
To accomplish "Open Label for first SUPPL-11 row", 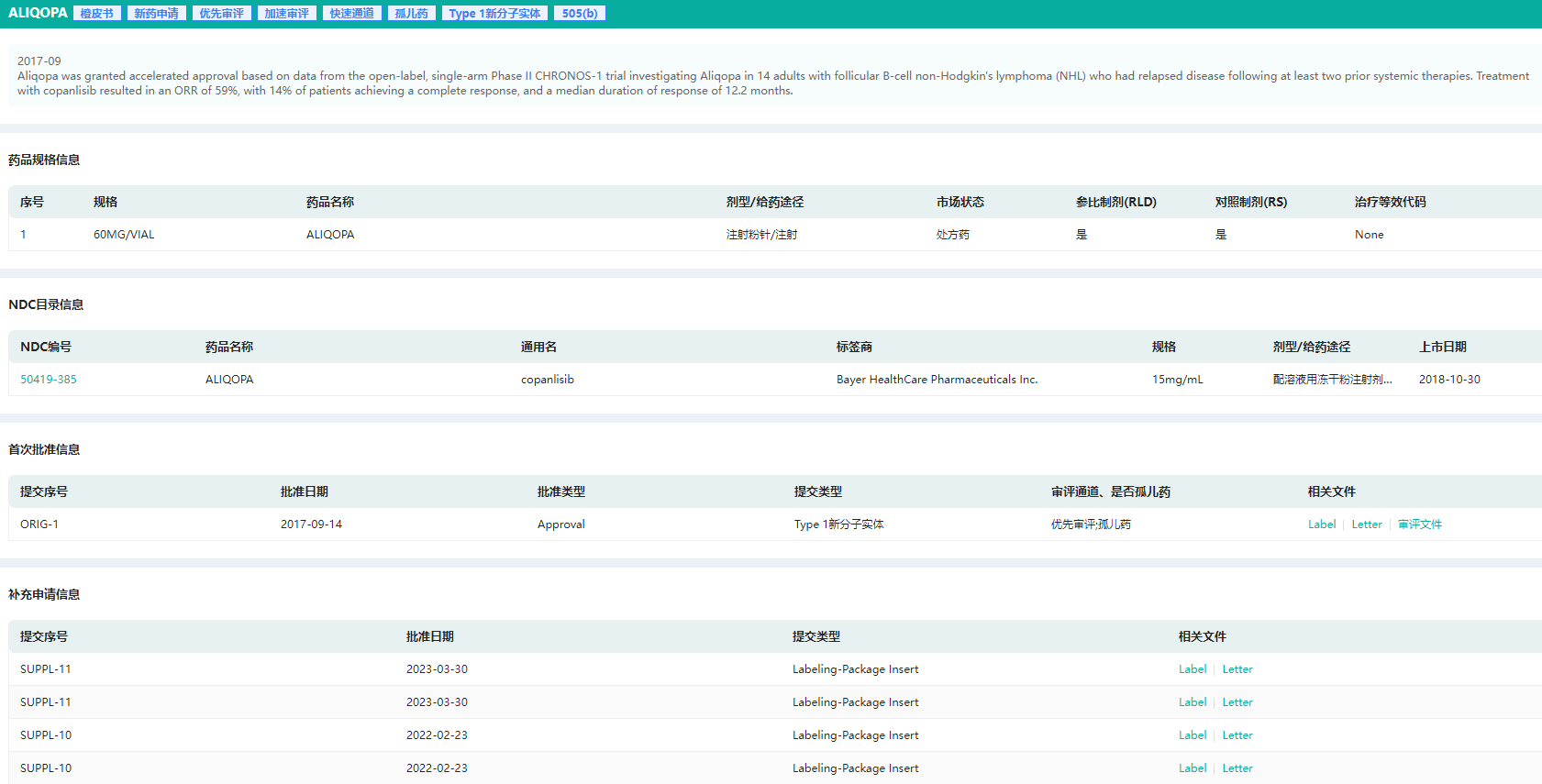I will tap(1192, 669).
